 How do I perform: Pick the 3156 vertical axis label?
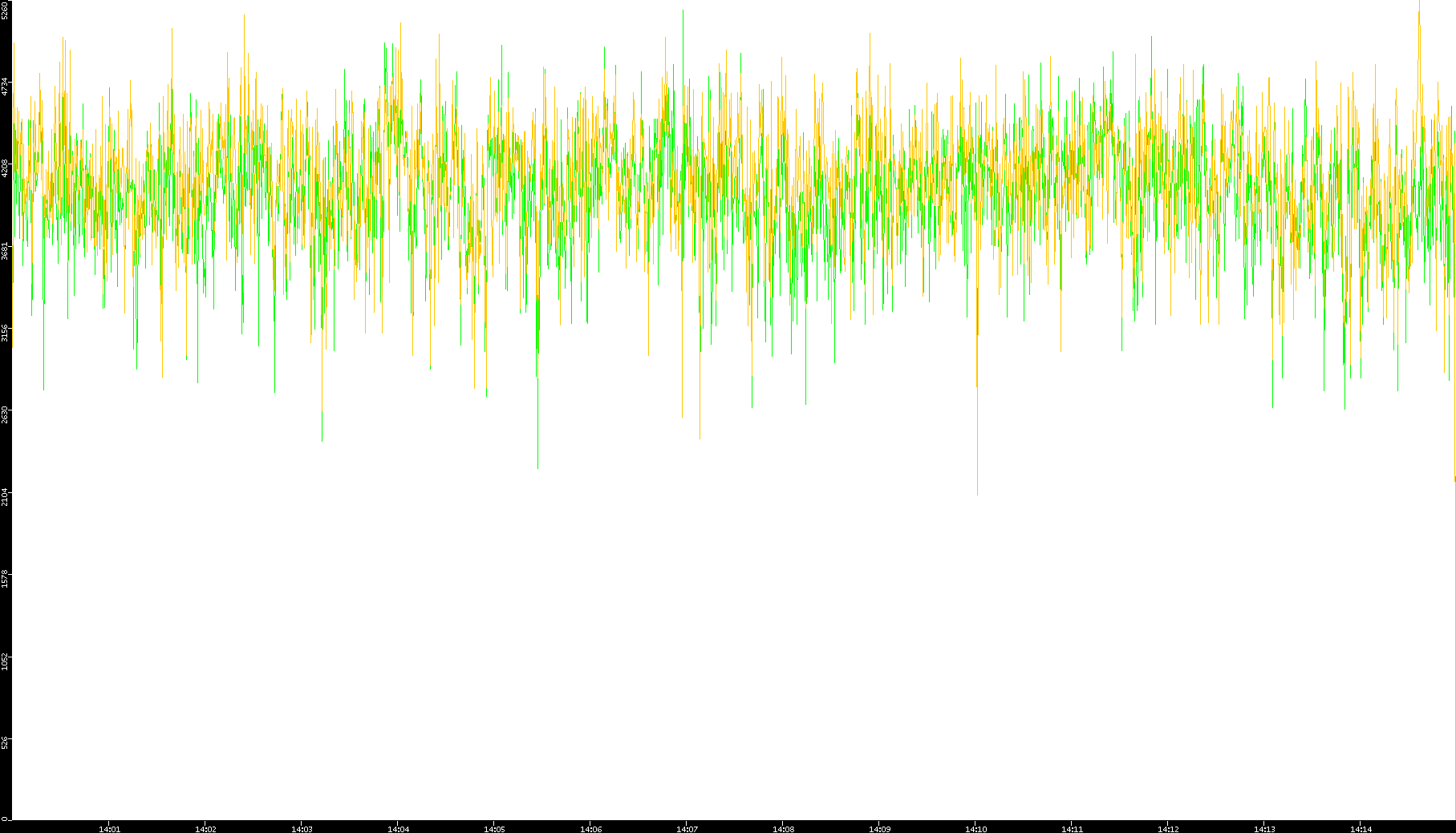6,333
